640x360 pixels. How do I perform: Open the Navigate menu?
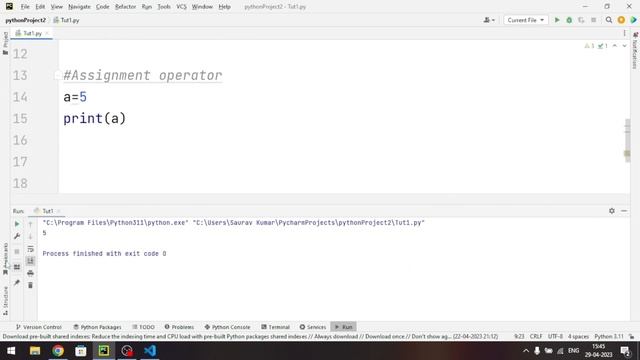(79, 7)
